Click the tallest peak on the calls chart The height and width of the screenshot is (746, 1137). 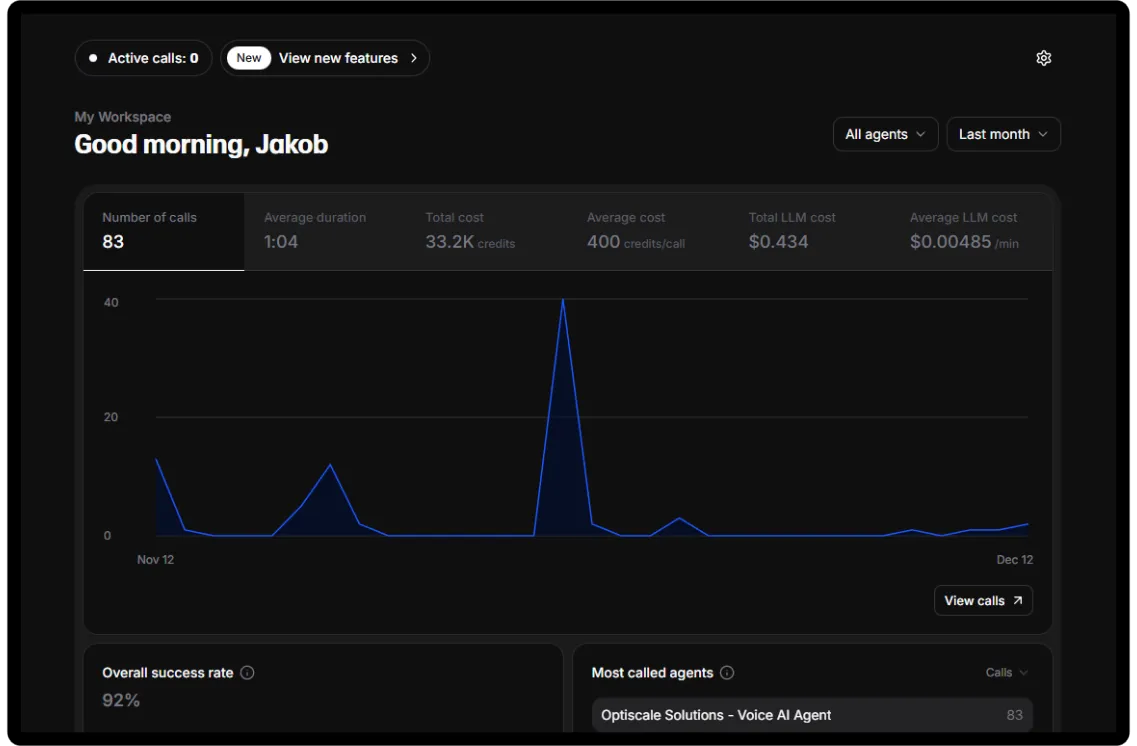point(563,300)
